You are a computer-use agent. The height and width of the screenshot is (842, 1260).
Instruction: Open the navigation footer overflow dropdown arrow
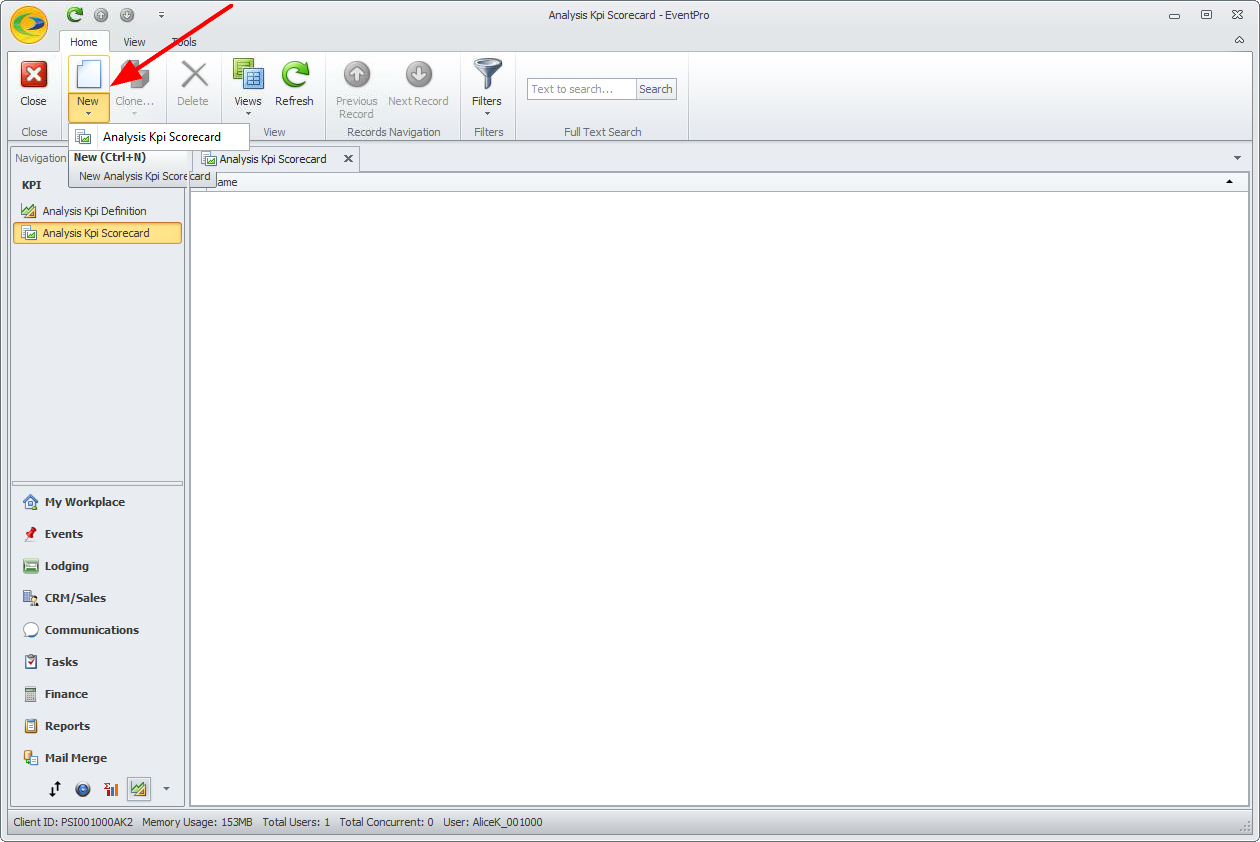(x=166, y=789)
